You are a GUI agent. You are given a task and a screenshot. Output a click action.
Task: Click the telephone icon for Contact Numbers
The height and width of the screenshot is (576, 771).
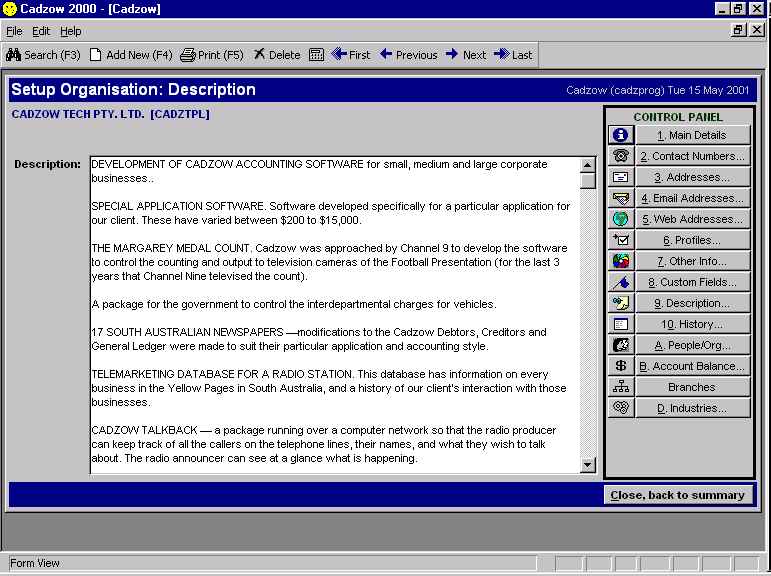(621, 156)
